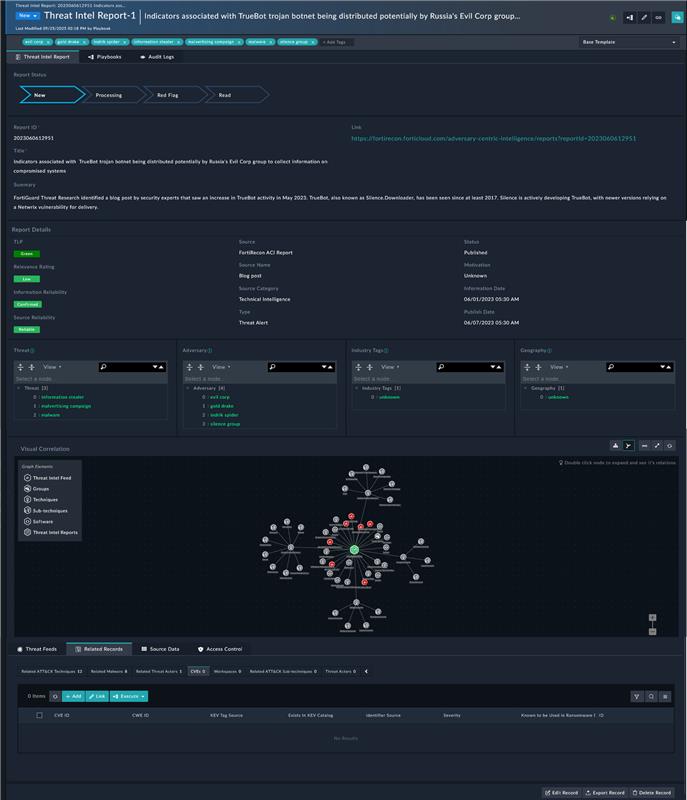Click the filter icon in CVEs table

point(637,696)
